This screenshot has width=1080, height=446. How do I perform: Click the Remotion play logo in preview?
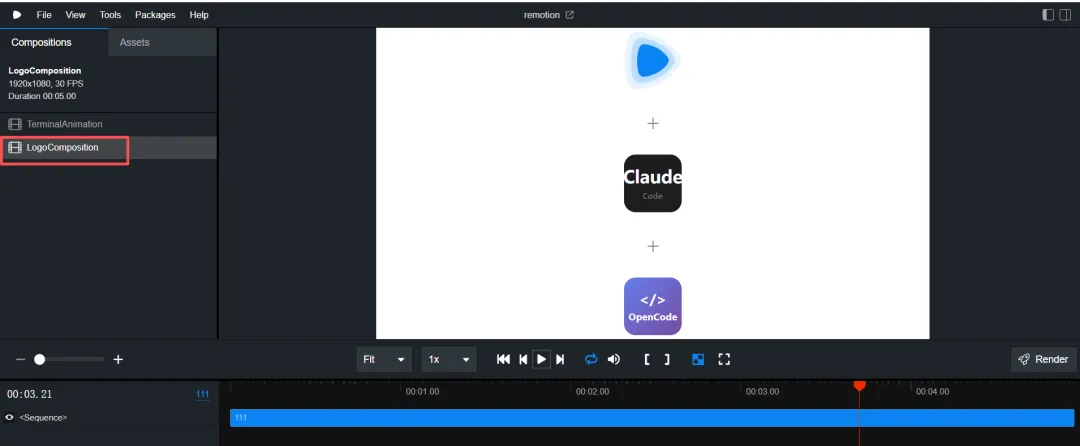point(652,61)
